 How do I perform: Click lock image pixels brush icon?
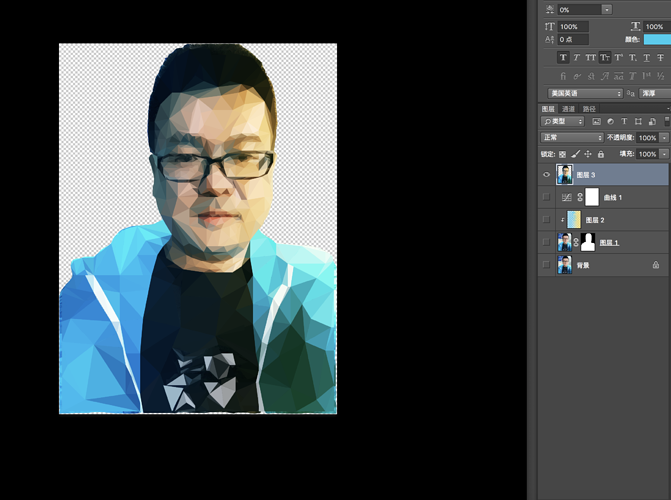point(576,154)
